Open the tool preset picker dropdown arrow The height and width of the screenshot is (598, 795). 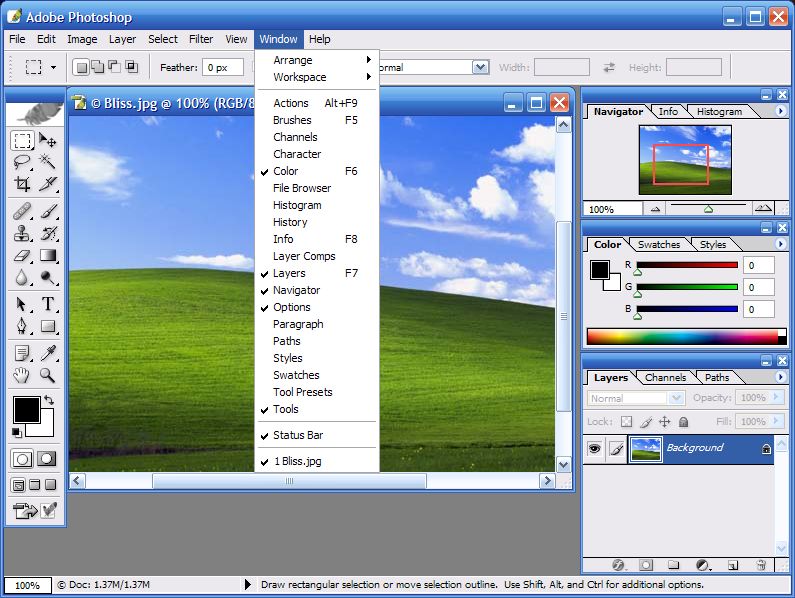pos(53,67)
